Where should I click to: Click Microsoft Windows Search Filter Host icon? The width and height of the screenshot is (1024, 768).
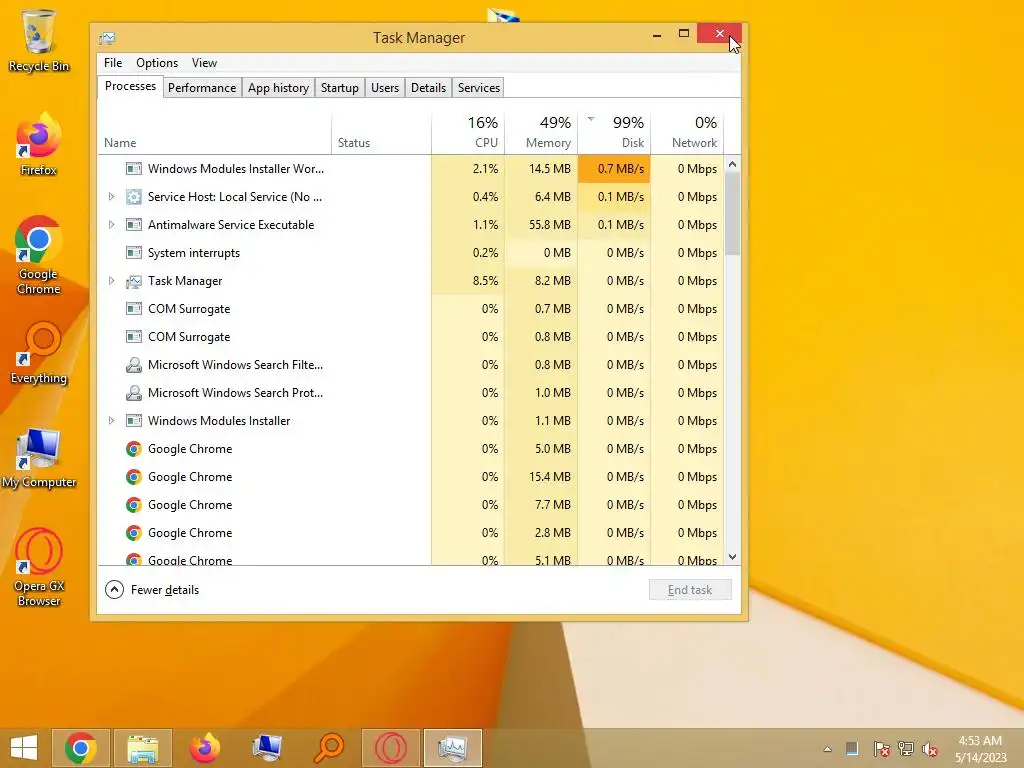pyautogui.click(x=134, y=365)
